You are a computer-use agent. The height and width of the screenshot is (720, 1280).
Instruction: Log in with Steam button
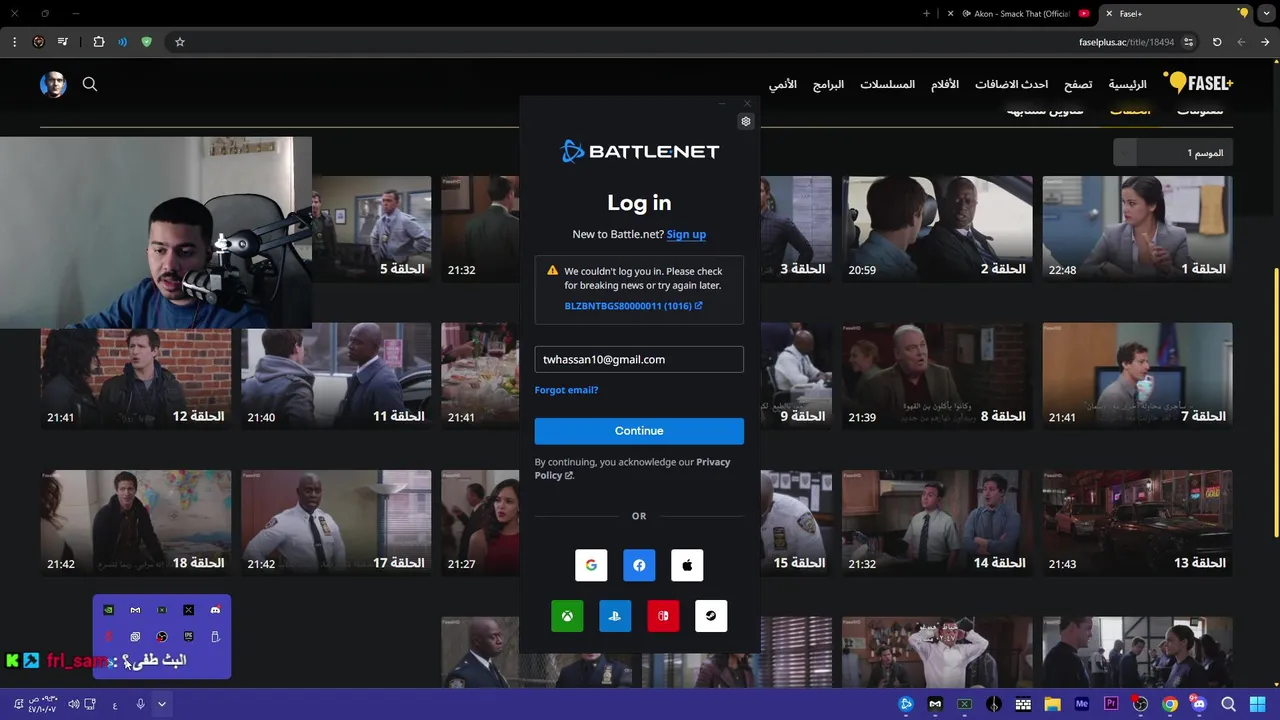pyautogui.click(x=711, y=616)
